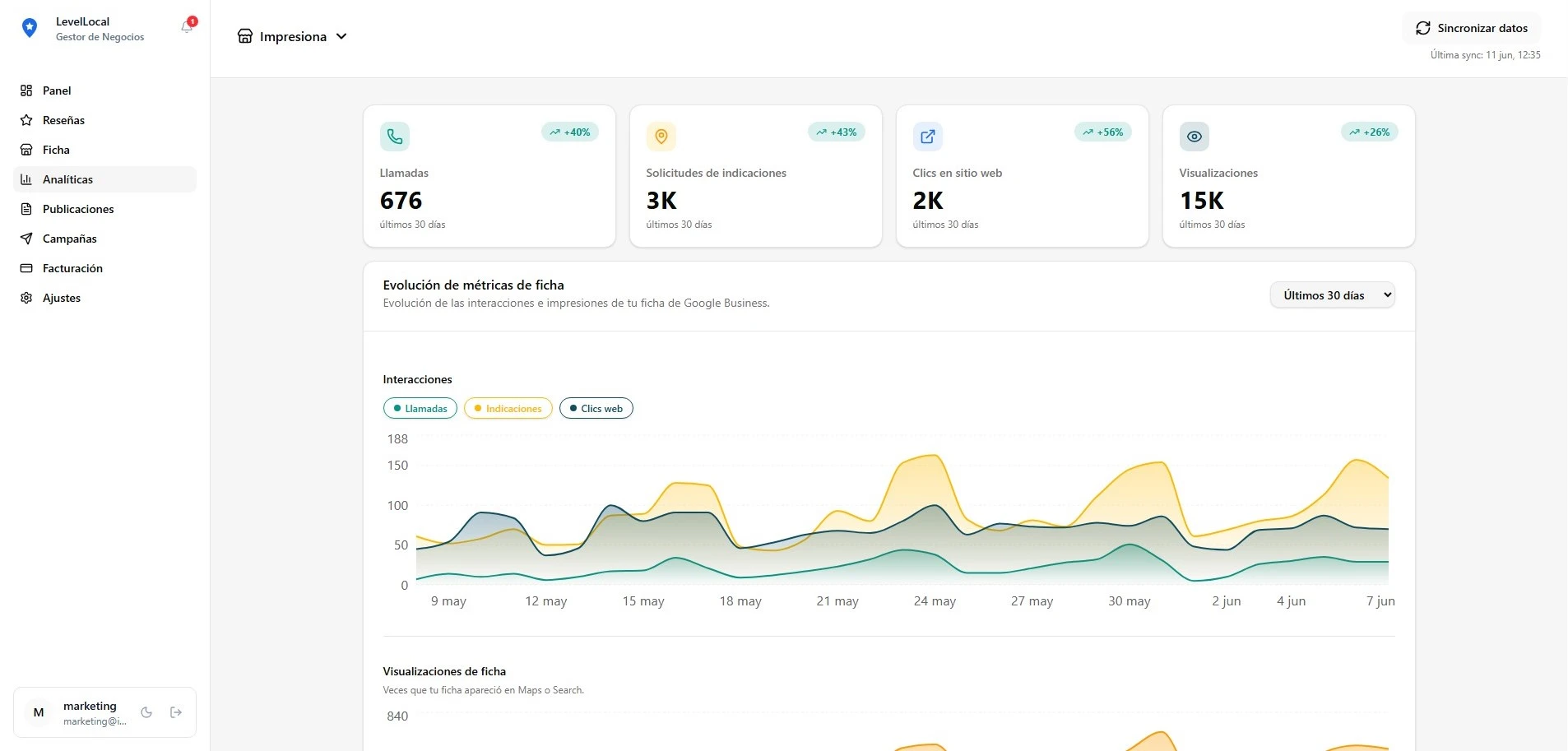This screenshot has width=1568, height=751.
Task: Click the logout icon in user panel
Action: click(176, 712)
